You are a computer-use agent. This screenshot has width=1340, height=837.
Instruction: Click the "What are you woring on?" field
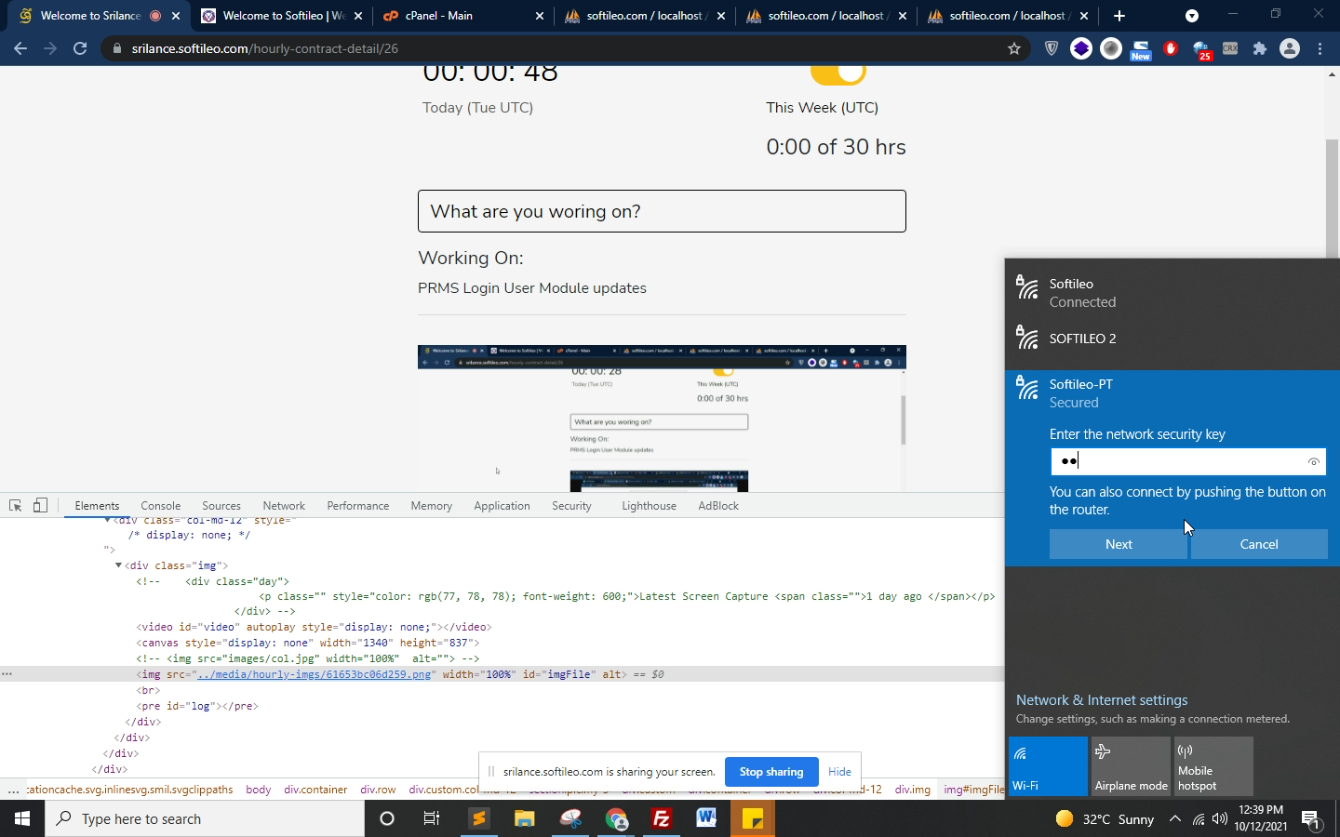[662, 211]
